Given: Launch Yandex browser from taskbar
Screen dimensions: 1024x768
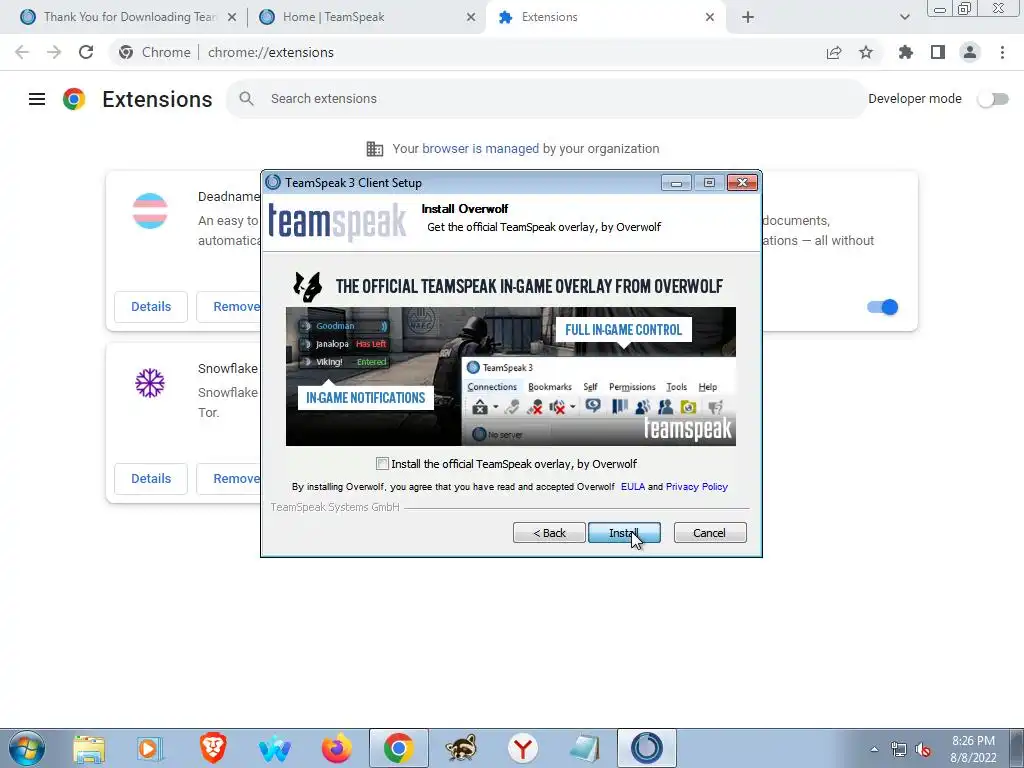Looking at the screenshot, I should tap(522, 748).
